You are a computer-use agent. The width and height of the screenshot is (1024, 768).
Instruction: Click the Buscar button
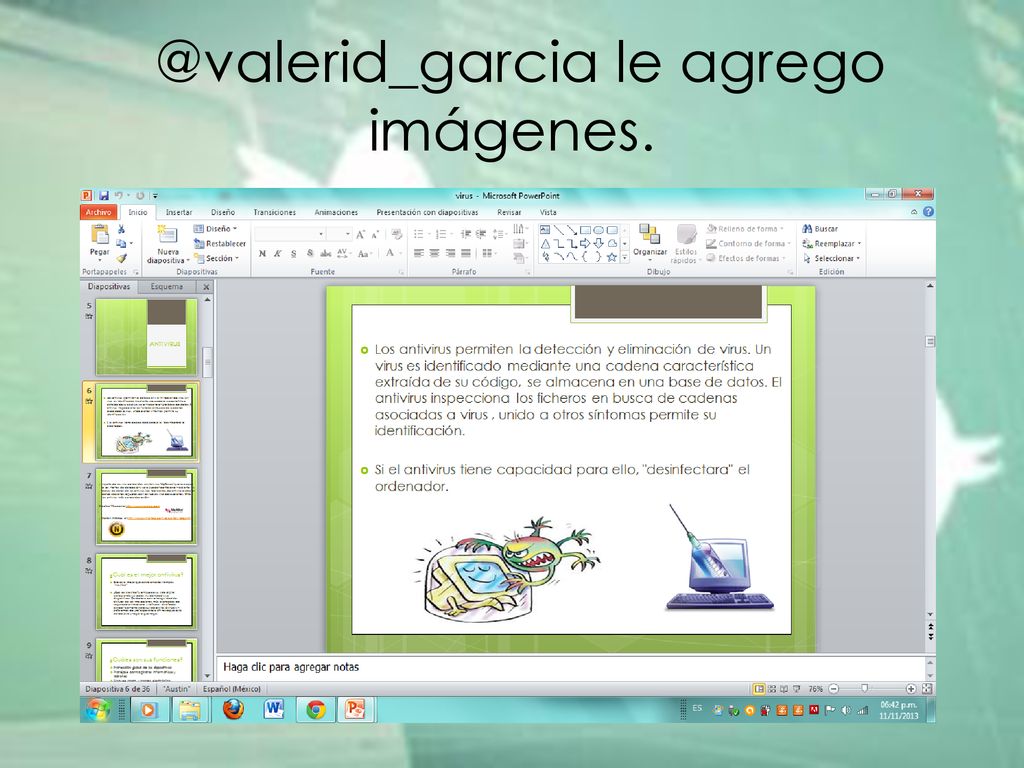[x=820, y=229]
